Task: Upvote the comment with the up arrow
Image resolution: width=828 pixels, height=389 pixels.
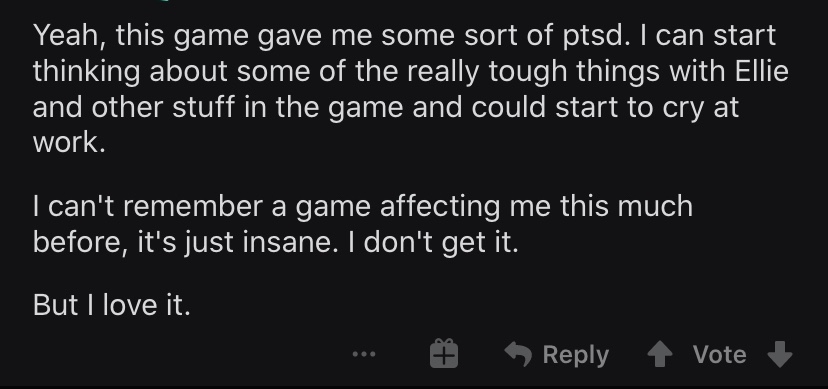Action: [660, 354]
